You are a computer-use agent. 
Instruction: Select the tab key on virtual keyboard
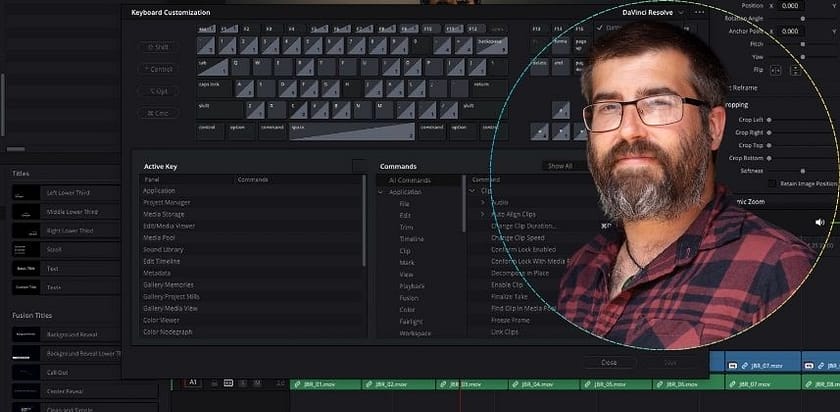[x=212, y=67]
